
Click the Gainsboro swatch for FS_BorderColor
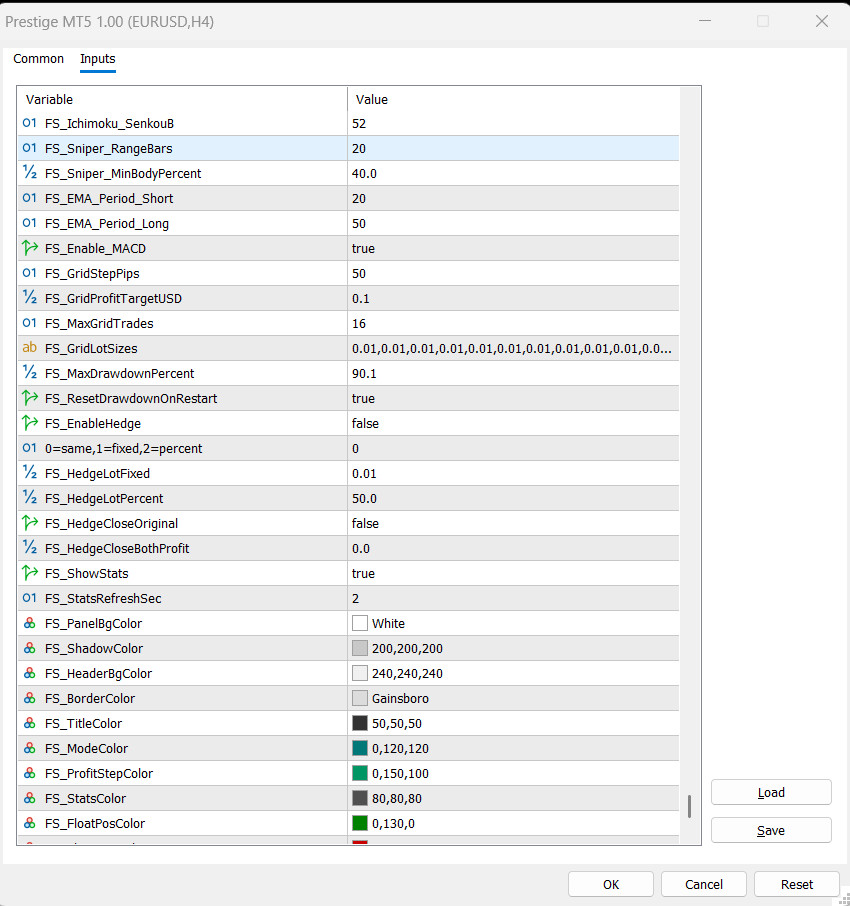(x=360, y=698)
